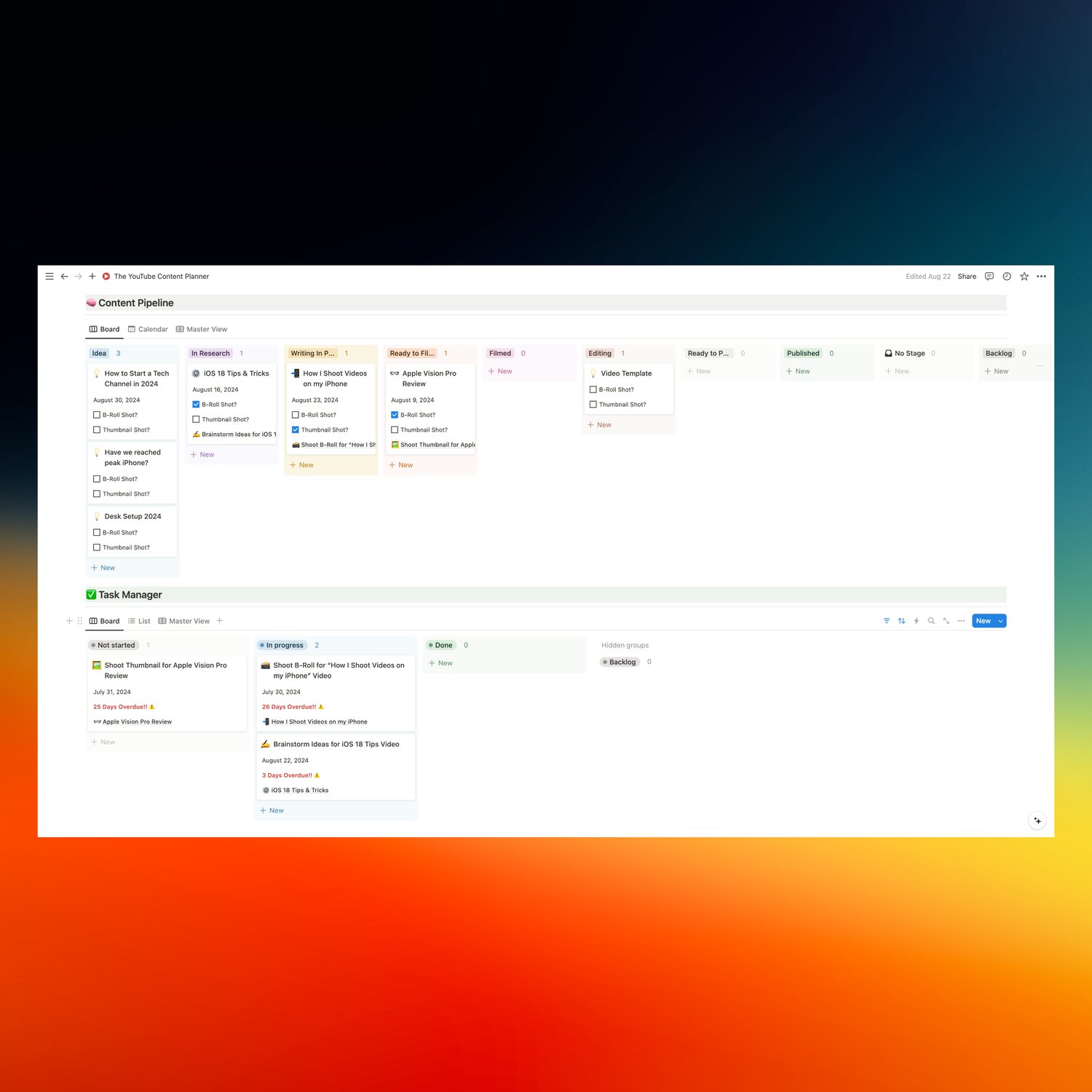The width and height of the screenshot is (1092, 1092).
Task: Uncheck Thumbnail Shot on How I Shoot Videos card
Action: (296, 430)
